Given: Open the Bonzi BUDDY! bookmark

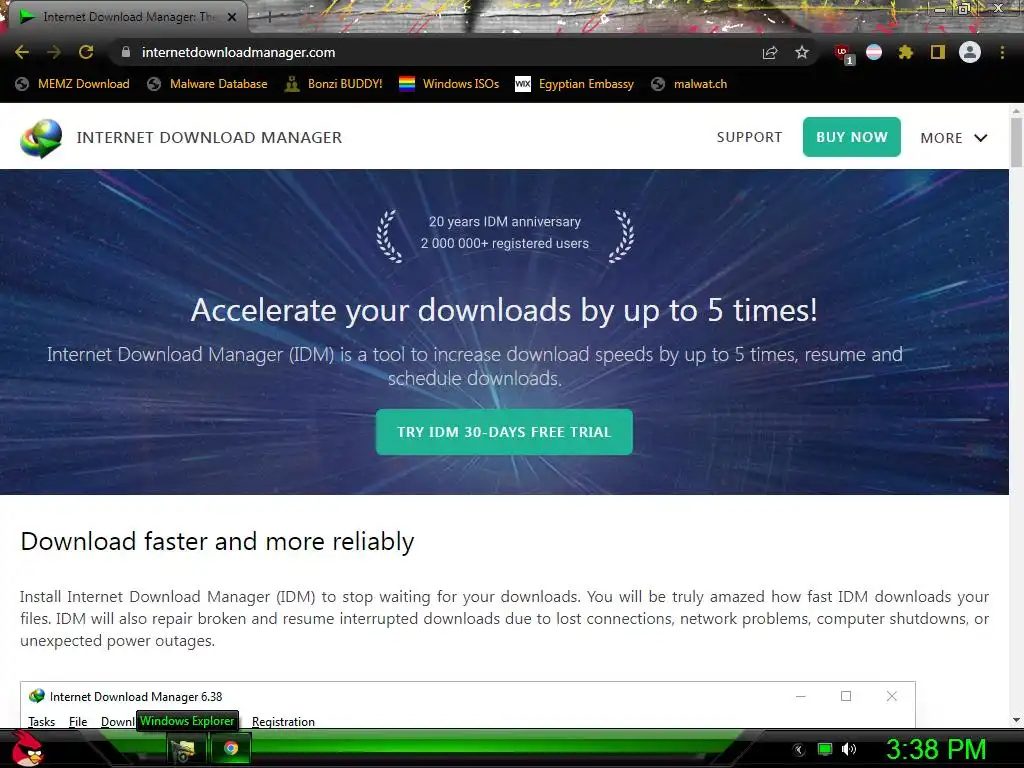Looking at the screenshot, I should 334,84.
